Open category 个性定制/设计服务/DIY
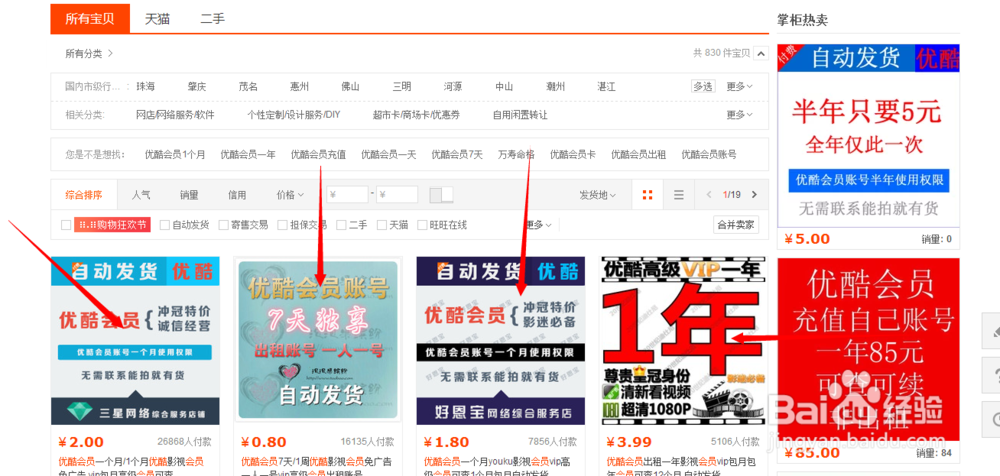This screenshot has width=1000, height=476. (x=294, y=115)
